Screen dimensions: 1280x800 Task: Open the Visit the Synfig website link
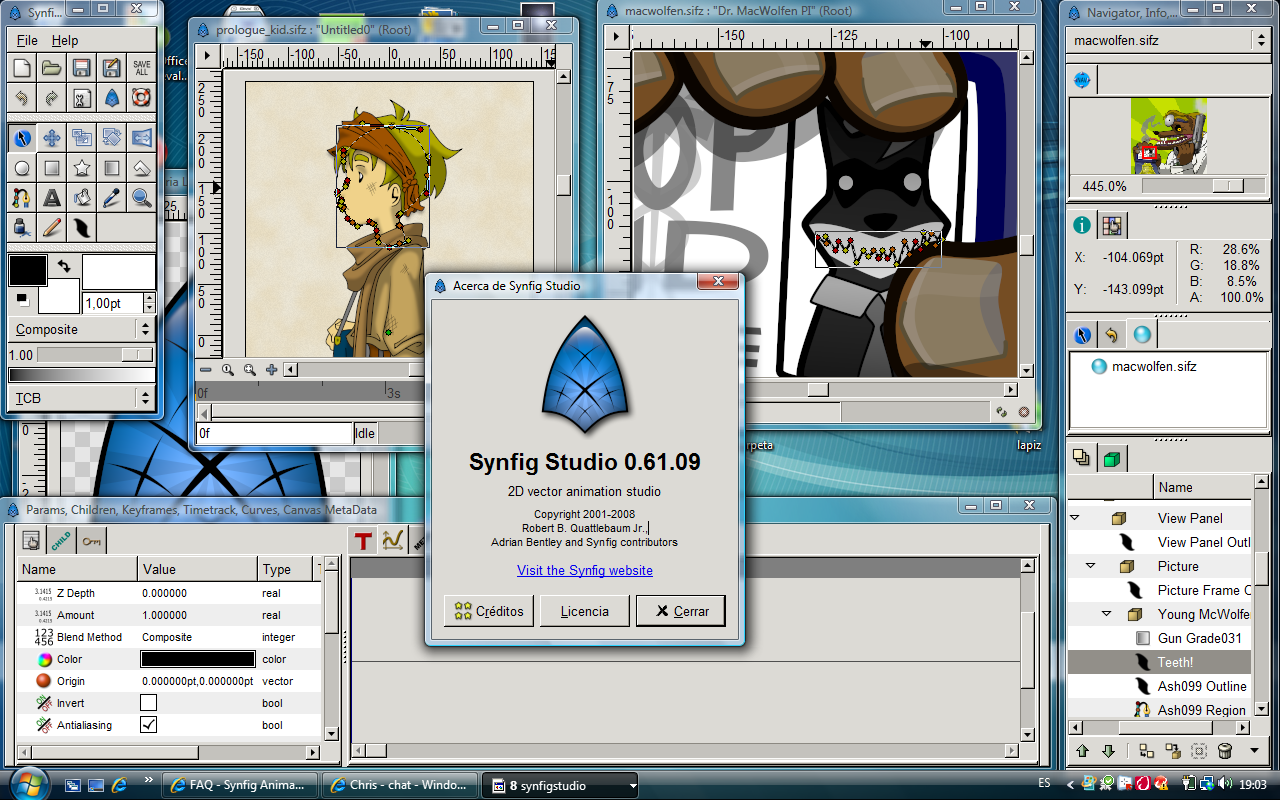[585, 570]
